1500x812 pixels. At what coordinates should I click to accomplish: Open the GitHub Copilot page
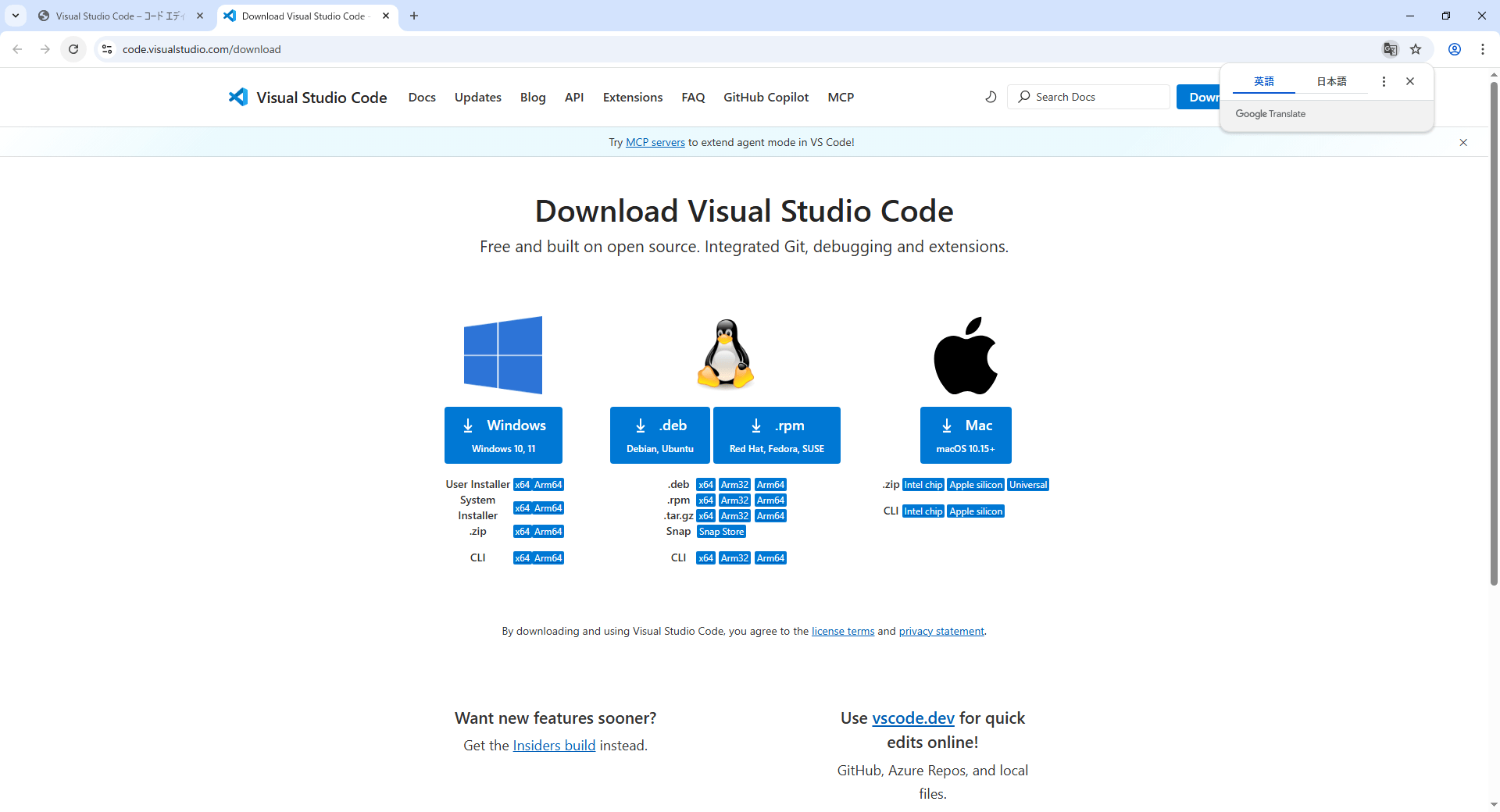pos(766,97)
